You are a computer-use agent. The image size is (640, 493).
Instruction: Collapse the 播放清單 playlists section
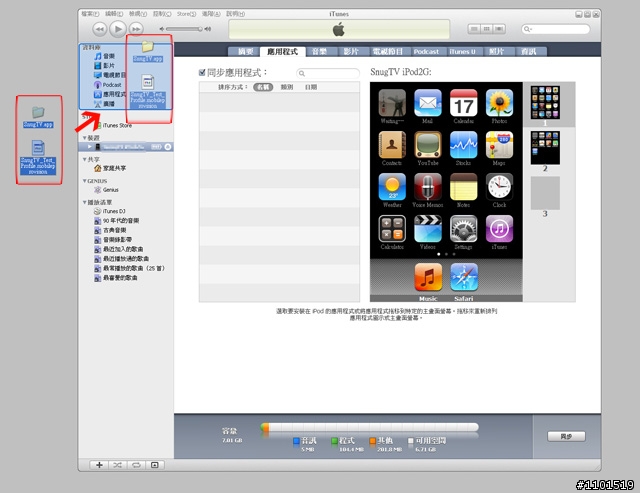coord(84,202)
